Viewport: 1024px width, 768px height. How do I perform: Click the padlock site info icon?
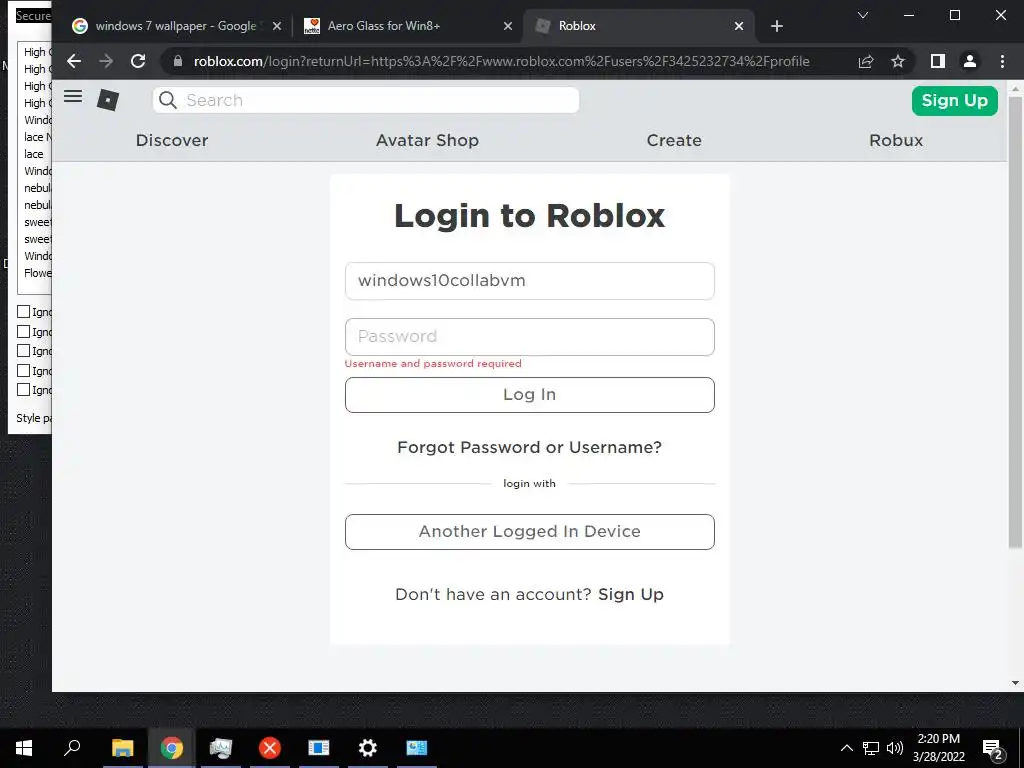pos(178,61)
